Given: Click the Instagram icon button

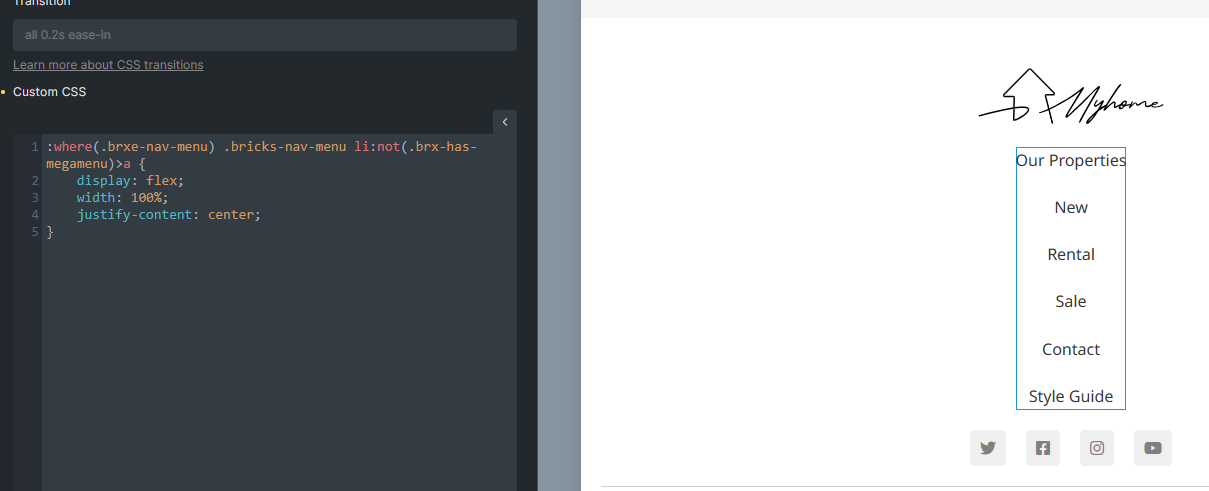Looking at the screenshot, I should pyautogui.click(x=1096, y=448).
